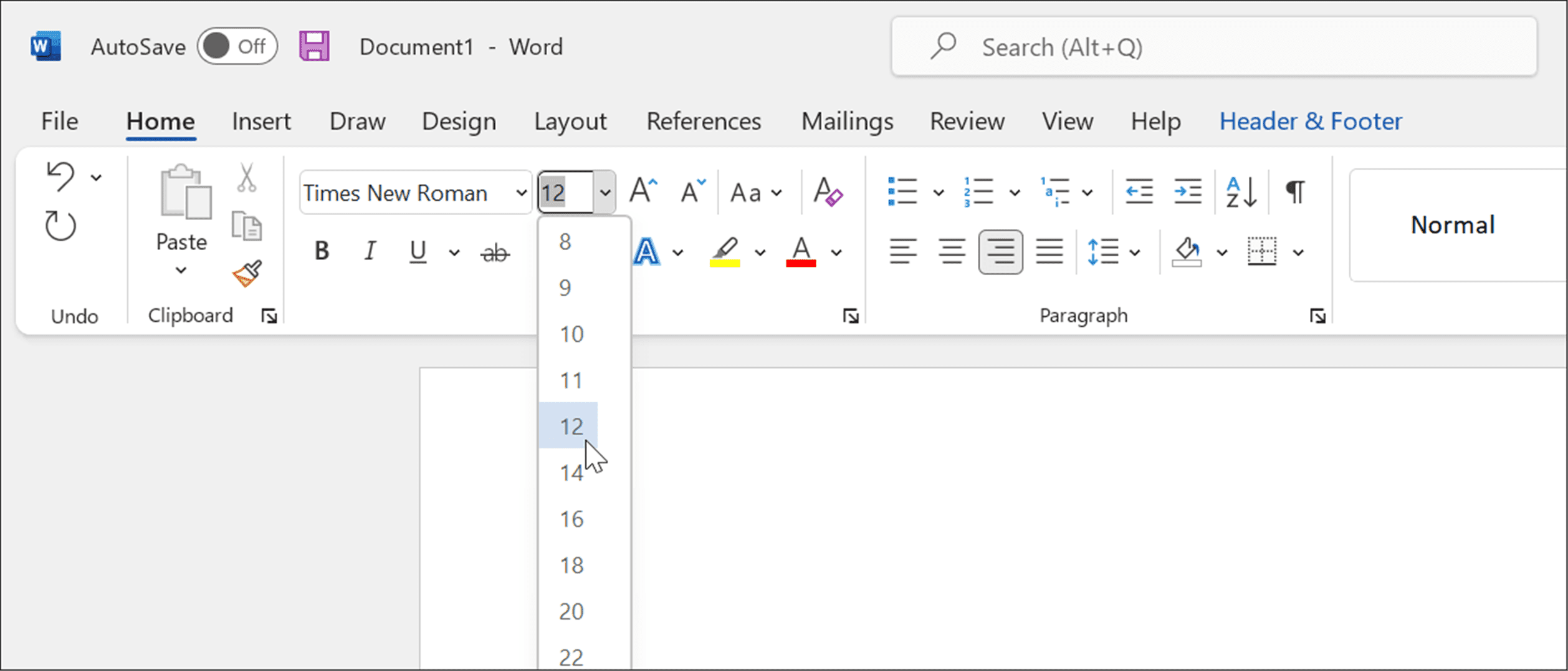This screenshot has height=671, width=1568.
Task: Open the Clipboard dialog launcher
Action: coord(269,316)
